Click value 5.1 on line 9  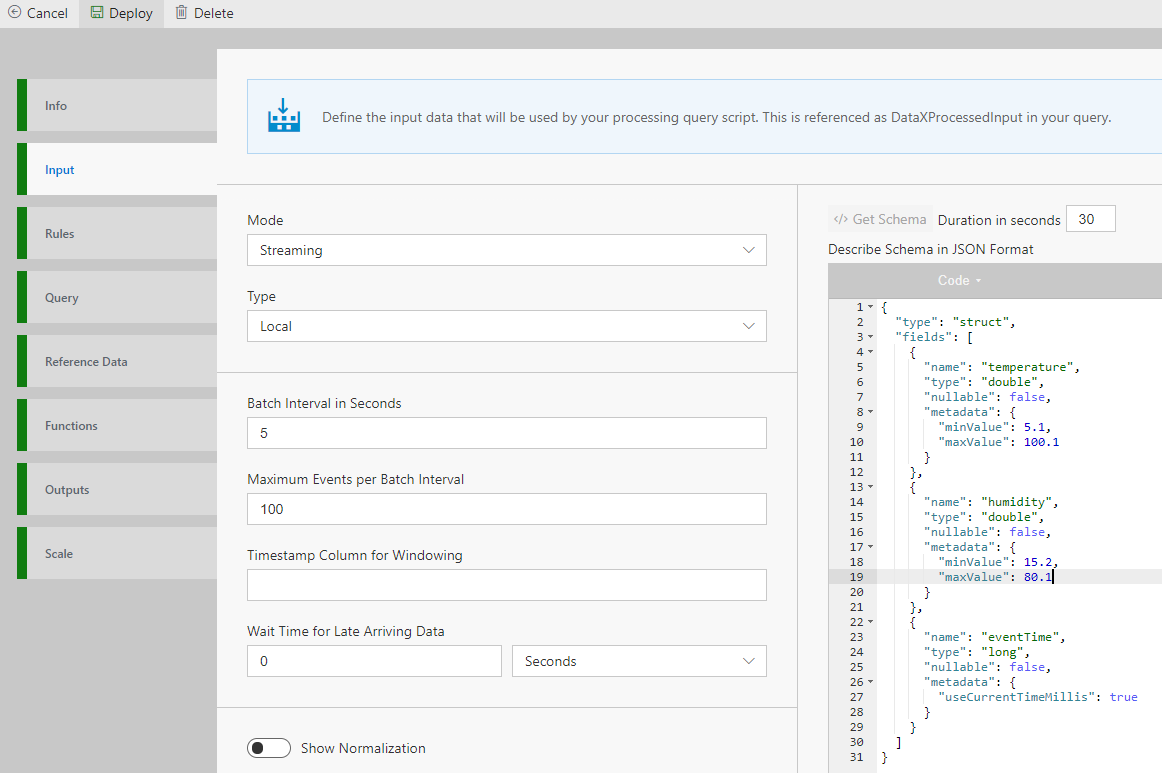pos(1034,427)
